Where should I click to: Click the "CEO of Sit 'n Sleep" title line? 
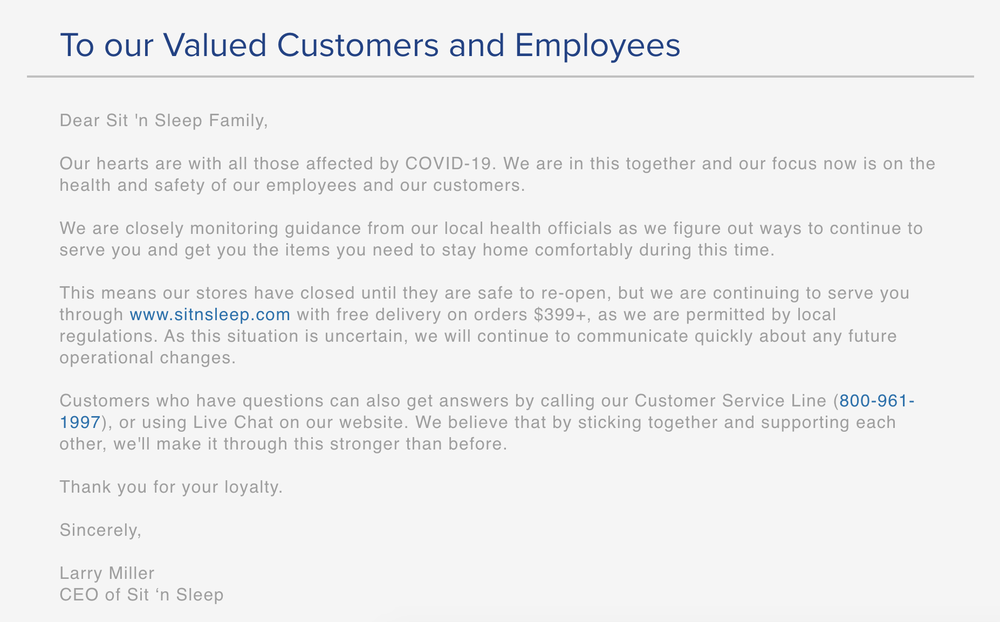(141, 595)
